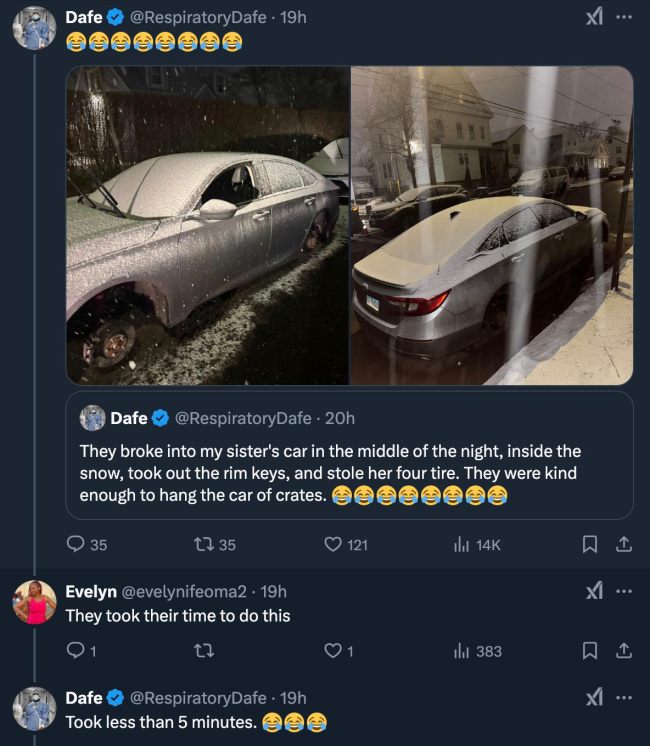Open right photo of car rear
Image resolution: width=650 pixels, height=746 pixels.
491,226
